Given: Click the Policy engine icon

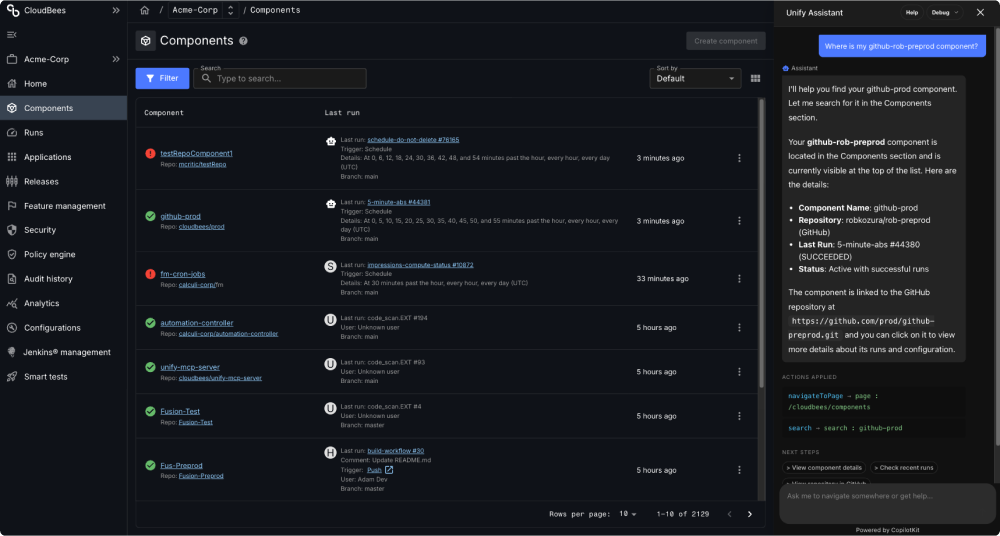Looking at the screenshot, I should click(11, 255).
